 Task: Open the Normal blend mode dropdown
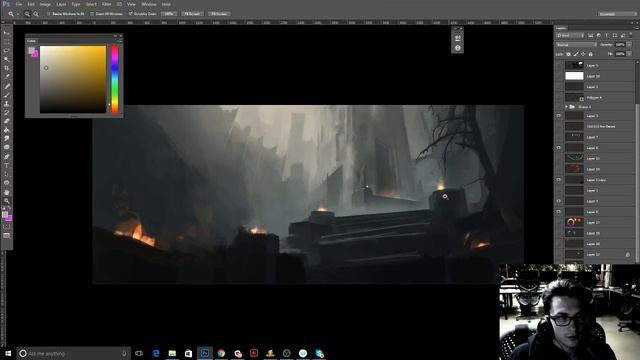[576, 44]
